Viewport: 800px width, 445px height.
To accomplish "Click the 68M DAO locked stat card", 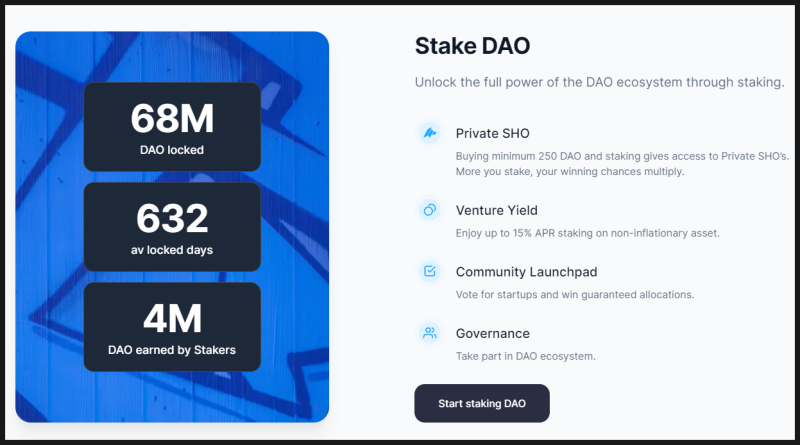I will click(172, 127).
